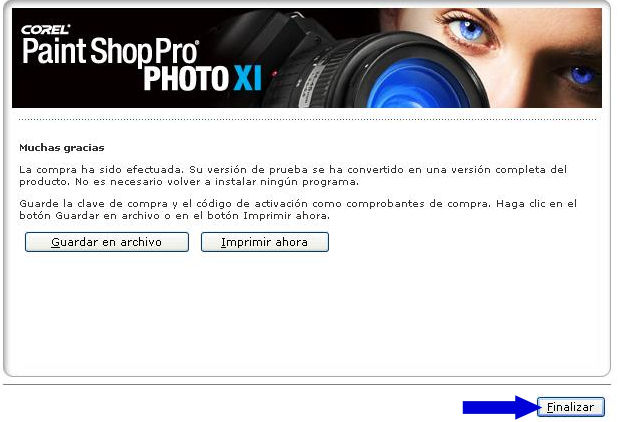626x422 pixels.
Task: Click the Finalizar button
Action: click(571, 407)
